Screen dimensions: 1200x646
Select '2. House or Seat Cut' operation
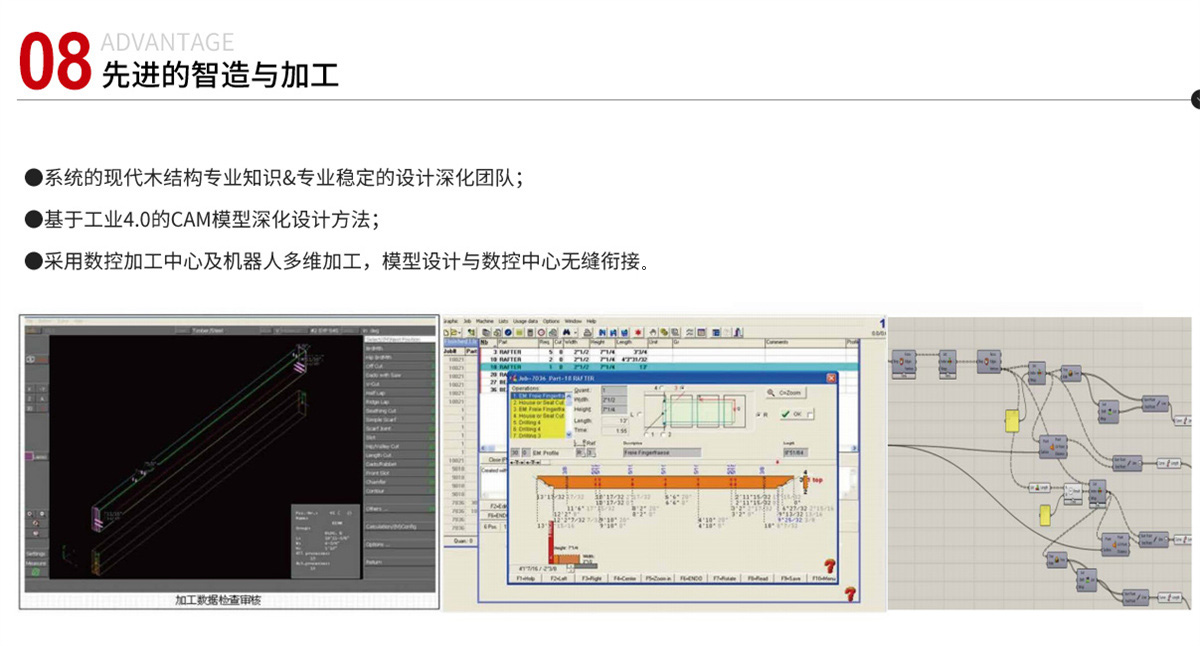(538, 402)
